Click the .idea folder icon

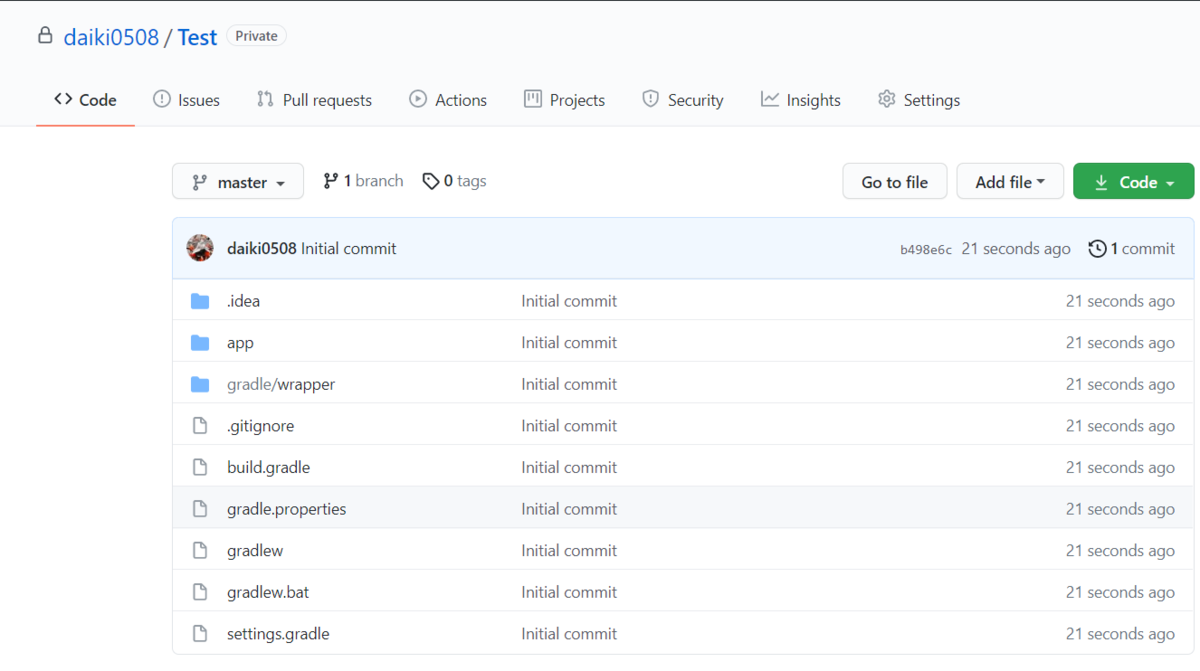(x=200, y=301)
